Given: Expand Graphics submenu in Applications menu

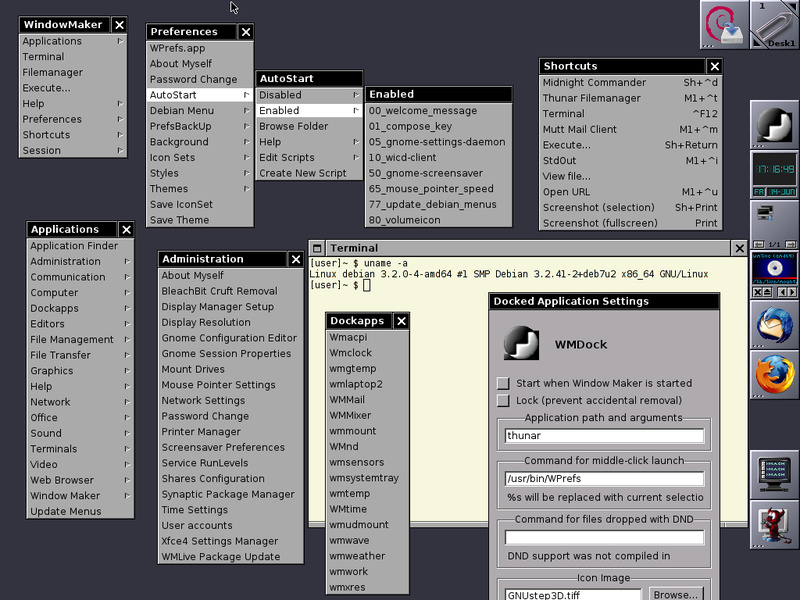Looking at the screenshot, I should pos(80,371).
